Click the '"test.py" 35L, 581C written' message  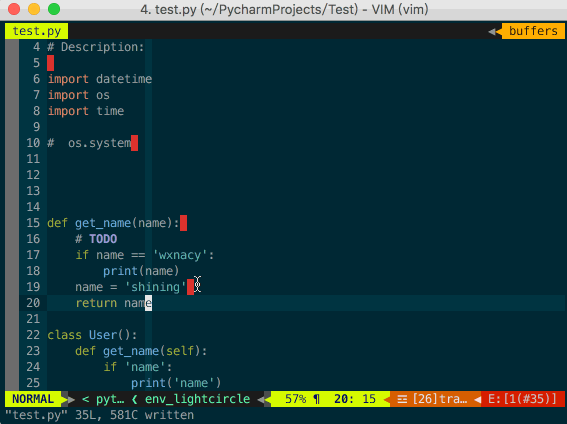click(x=99, y=415)
